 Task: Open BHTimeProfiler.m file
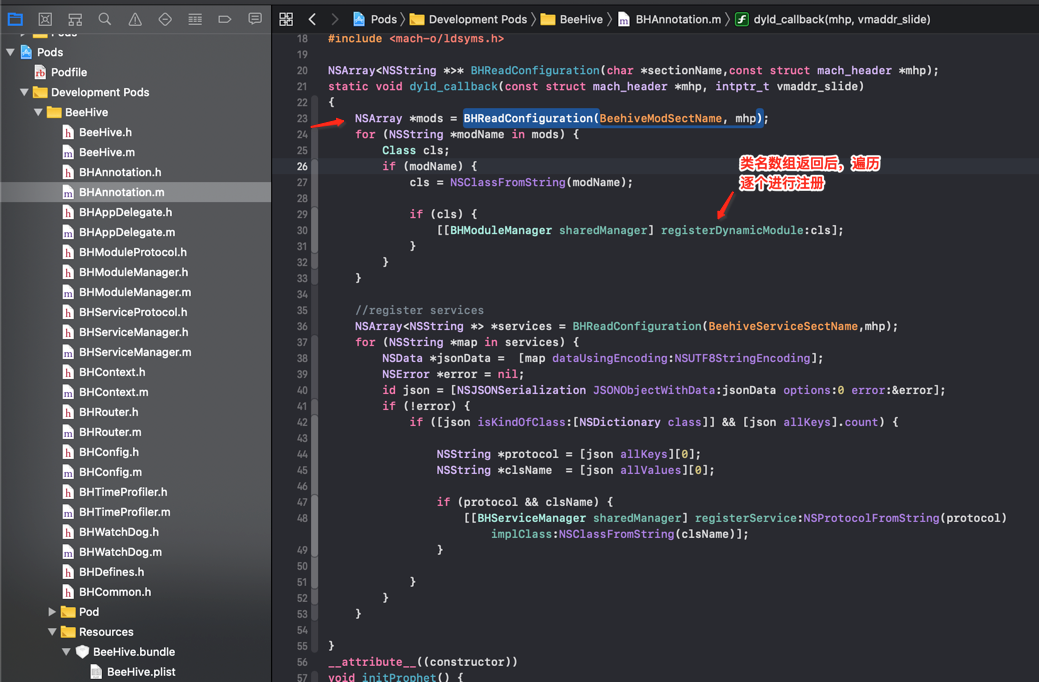(x=125, y=512)
